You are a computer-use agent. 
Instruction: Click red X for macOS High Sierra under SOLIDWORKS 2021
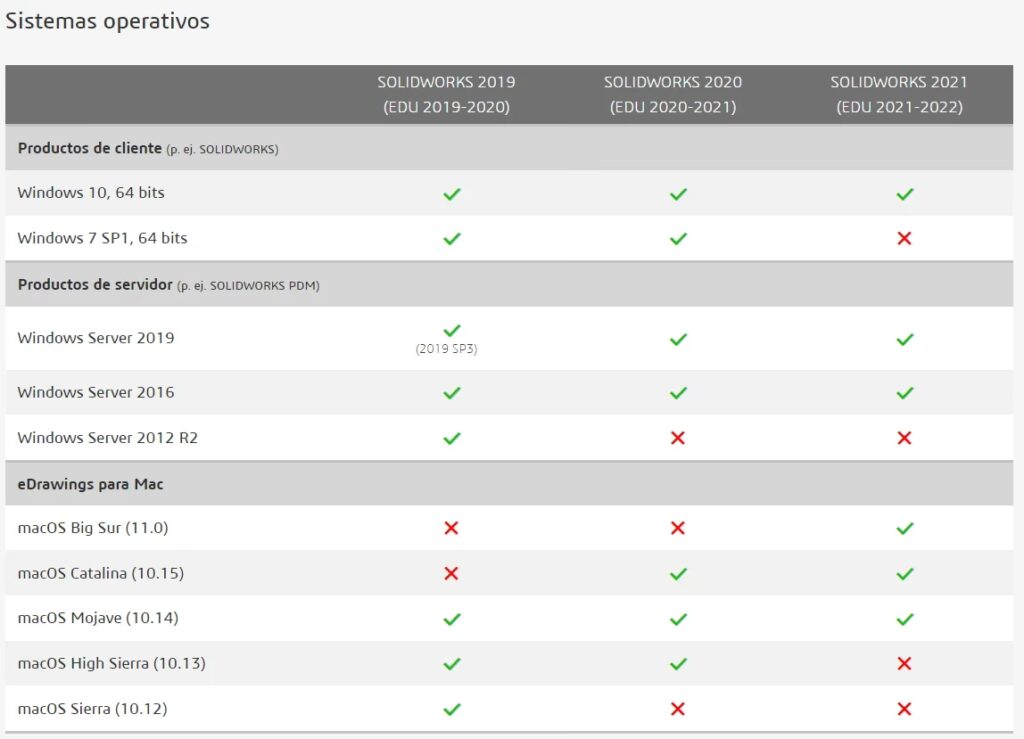click(904, 664)
